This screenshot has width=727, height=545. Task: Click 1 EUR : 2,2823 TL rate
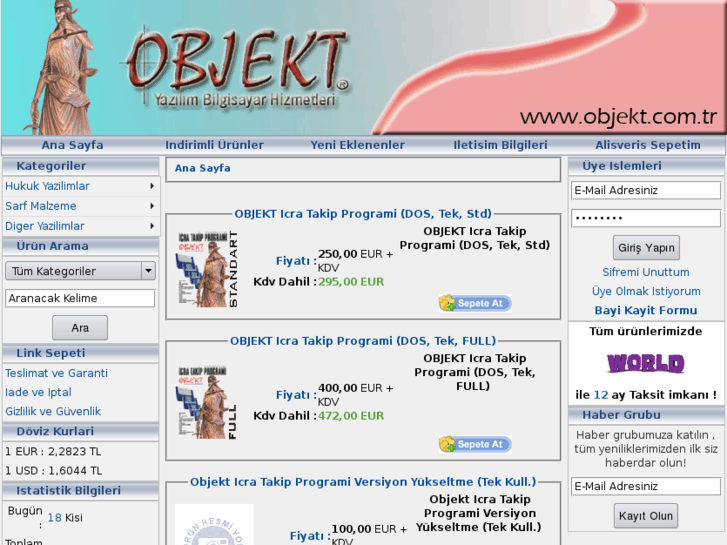tap(53, 451)
